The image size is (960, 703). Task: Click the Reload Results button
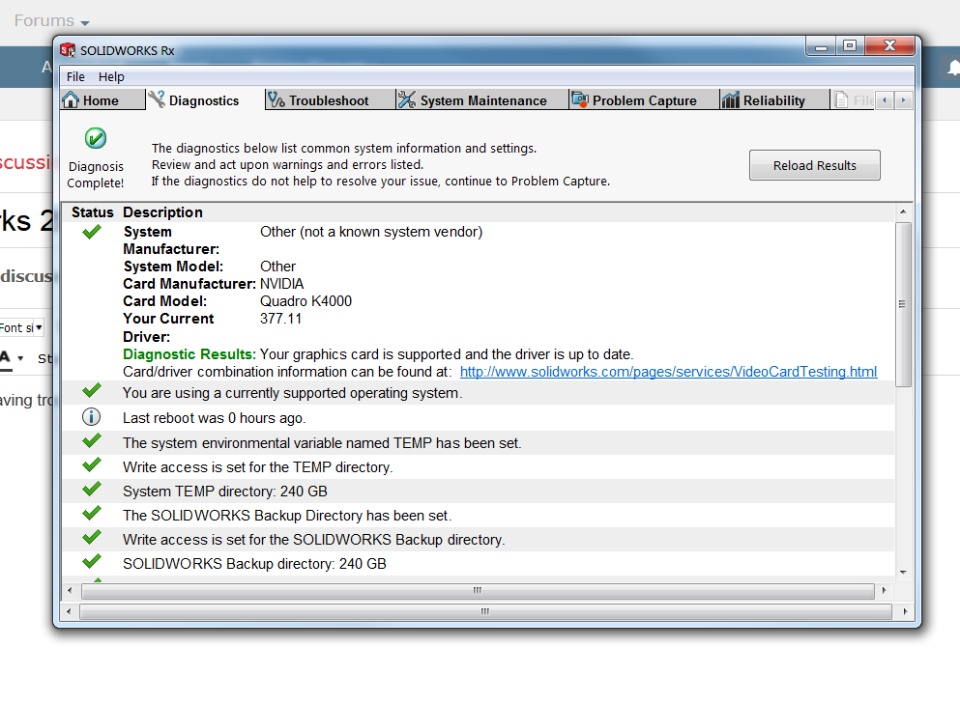pyautogui.click(x=814, y=165)
